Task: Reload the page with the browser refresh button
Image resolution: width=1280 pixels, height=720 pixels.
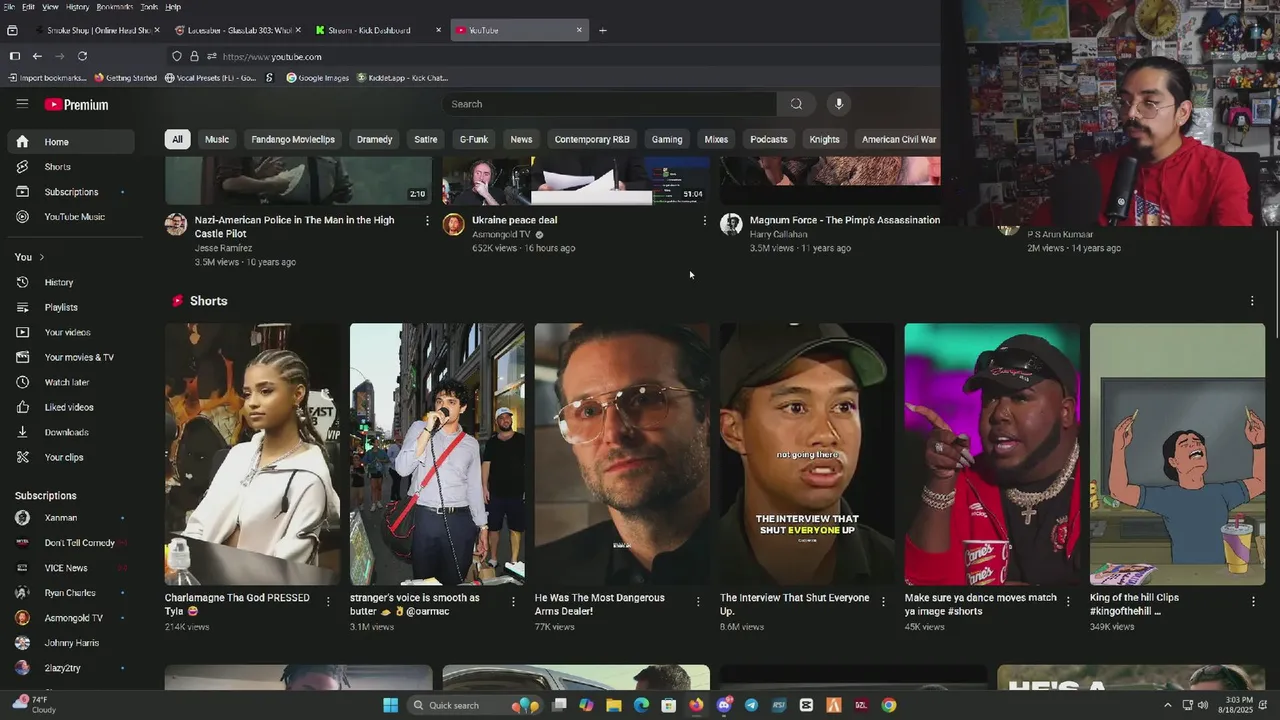Action: (82, 56)
